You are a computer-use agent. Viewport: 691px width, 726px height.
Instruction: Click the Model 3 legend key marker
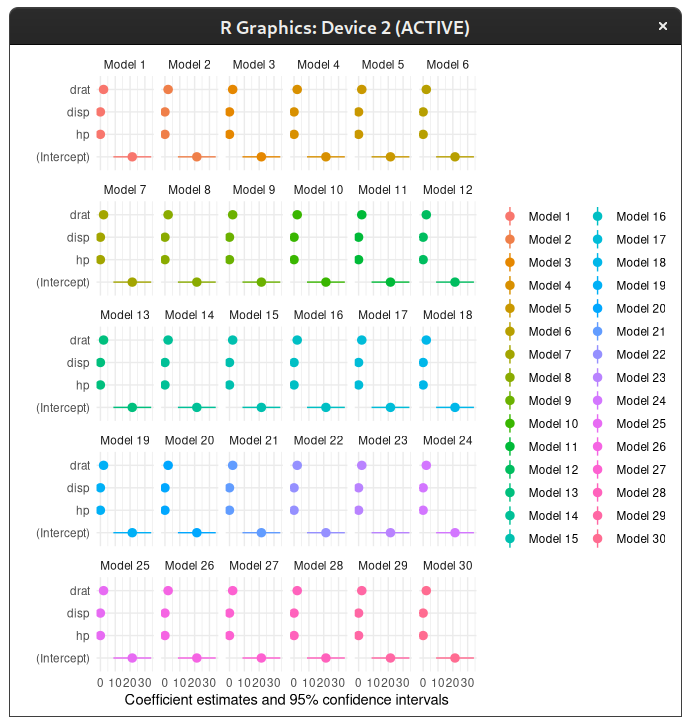point(510,263)
